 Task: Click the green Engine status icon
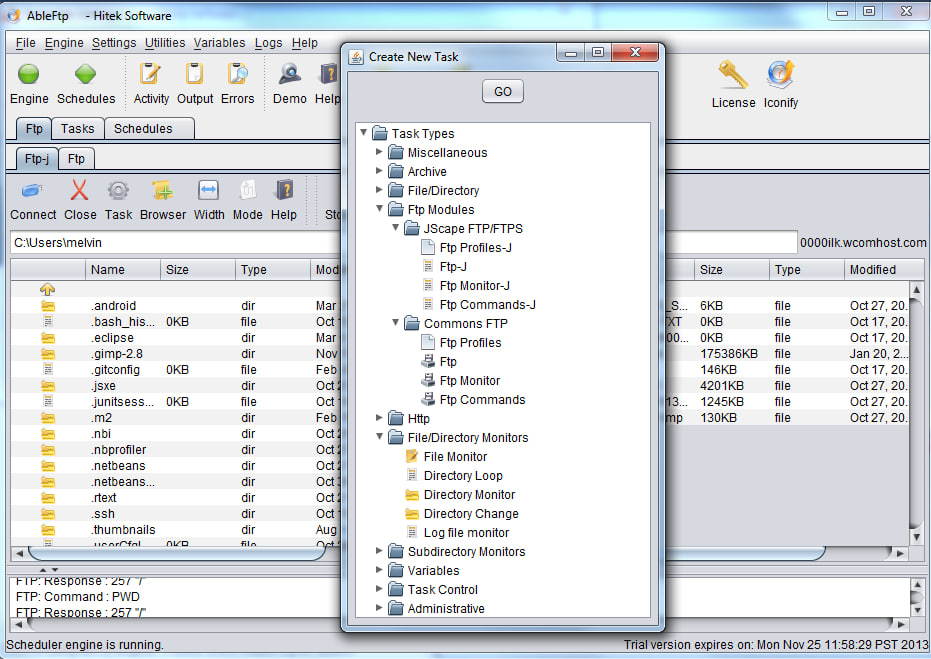pyautogui.click(x=28, y=74)
